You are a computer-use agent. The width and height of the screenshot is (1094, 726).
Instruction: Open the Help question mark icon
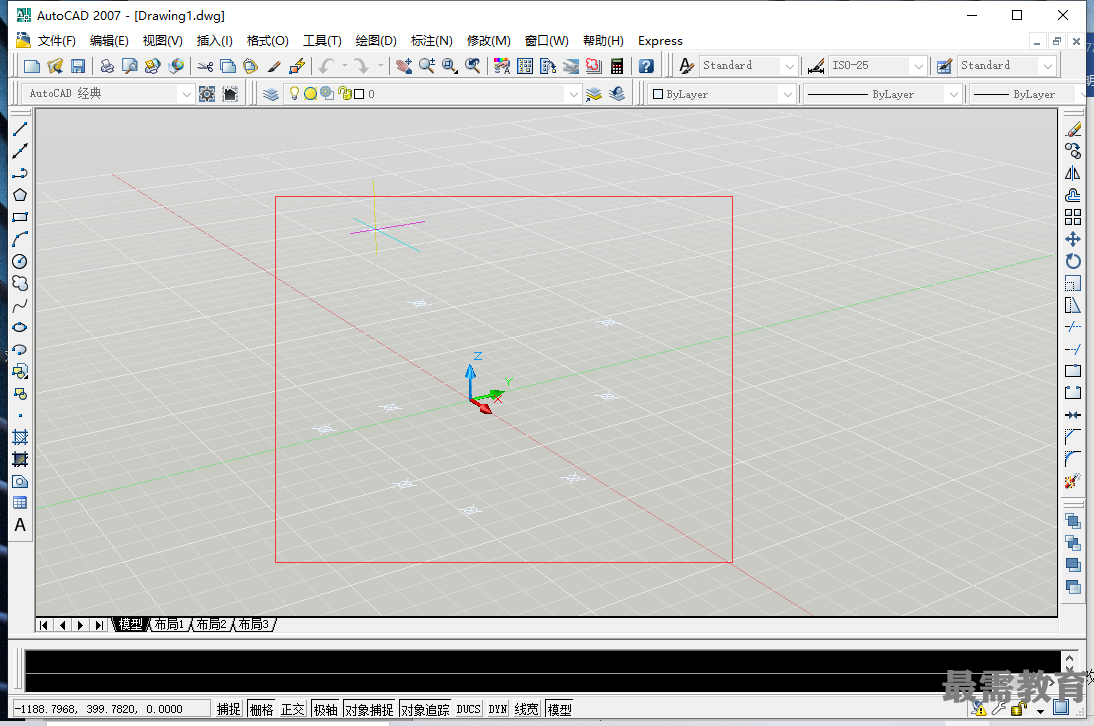click(x=646, y=66)
